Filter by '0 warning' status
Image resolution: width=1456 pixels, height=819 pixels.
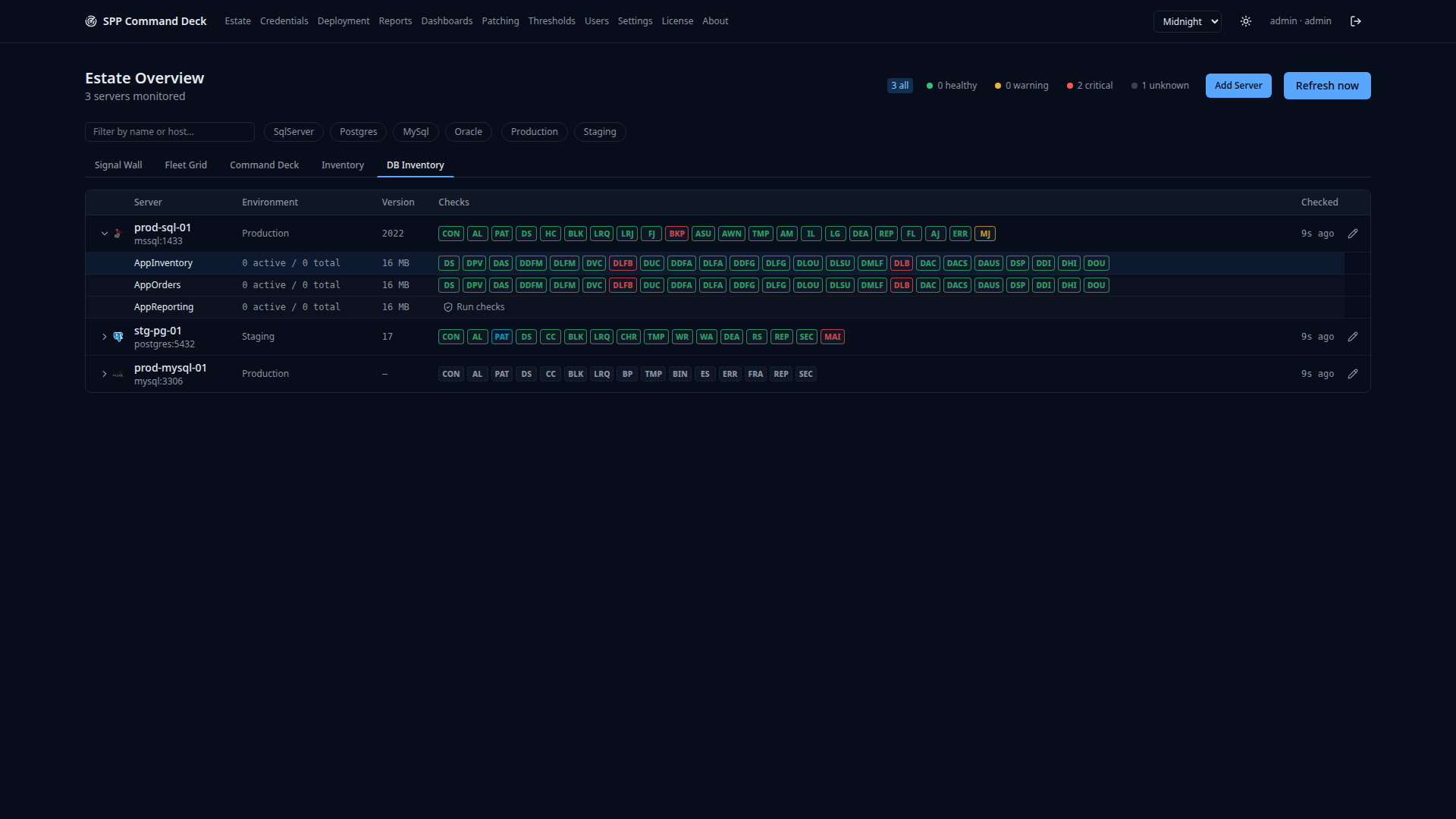(1021, 86)
